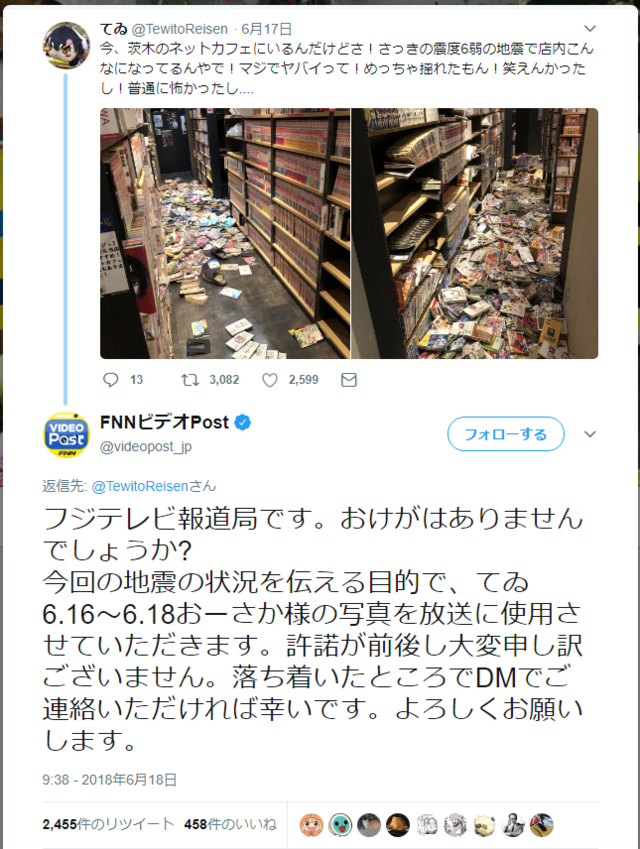Expand options chevron on TewitoReisen tweet

590,28
